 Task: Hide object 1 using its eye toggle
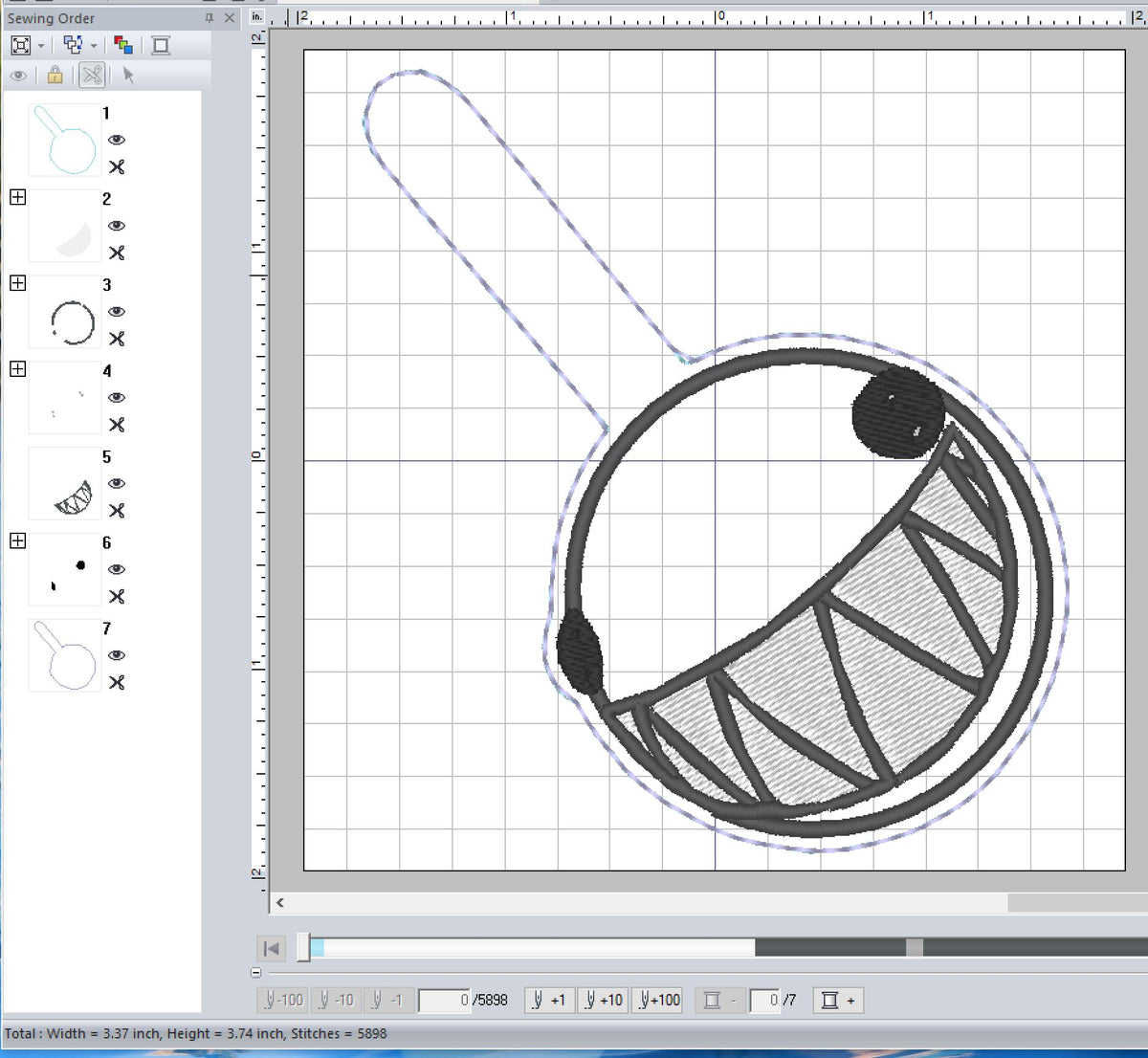(x=117, y=140)
